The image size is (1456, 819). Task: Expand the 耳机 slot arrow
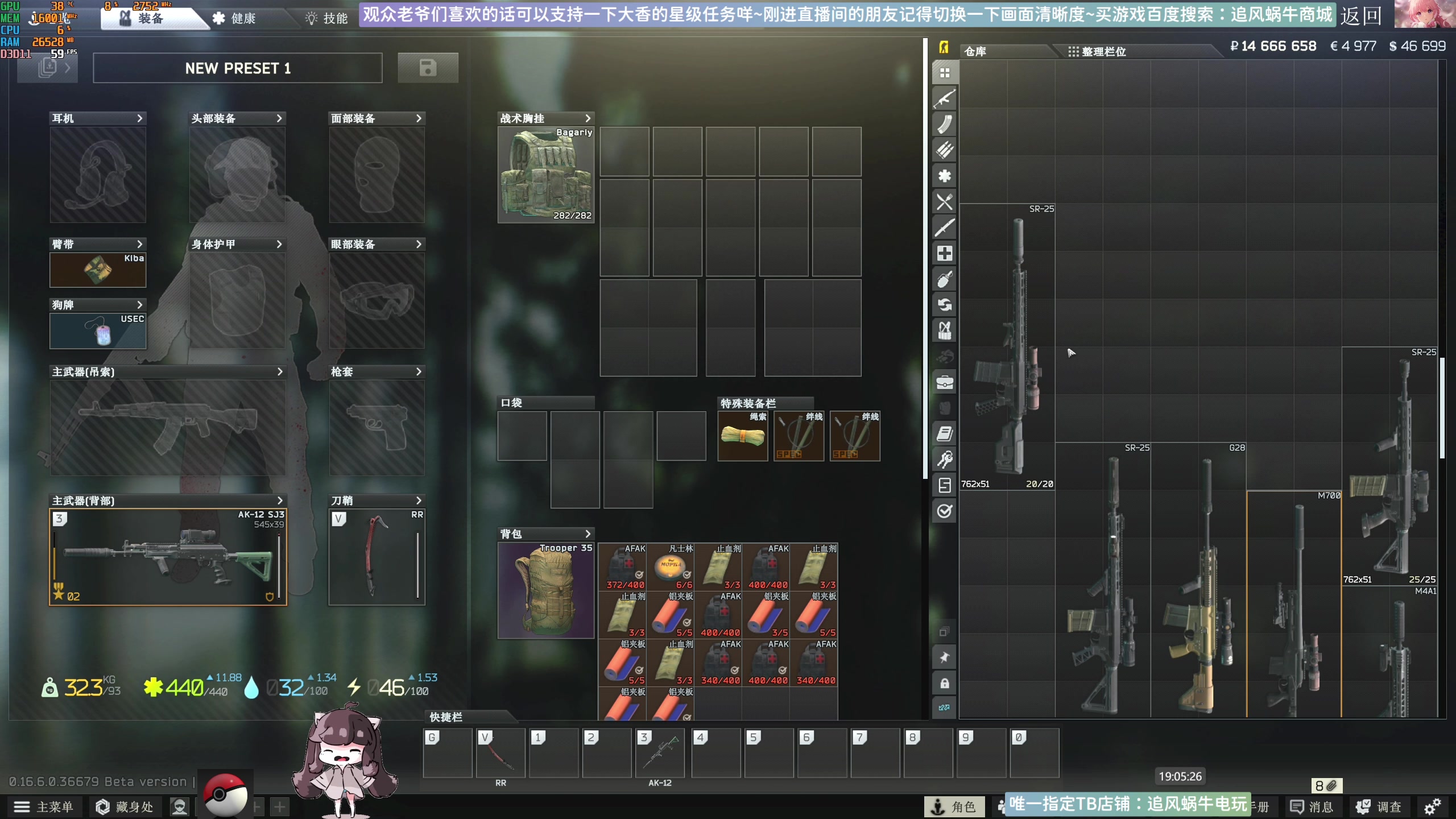(x=139, y=118)
